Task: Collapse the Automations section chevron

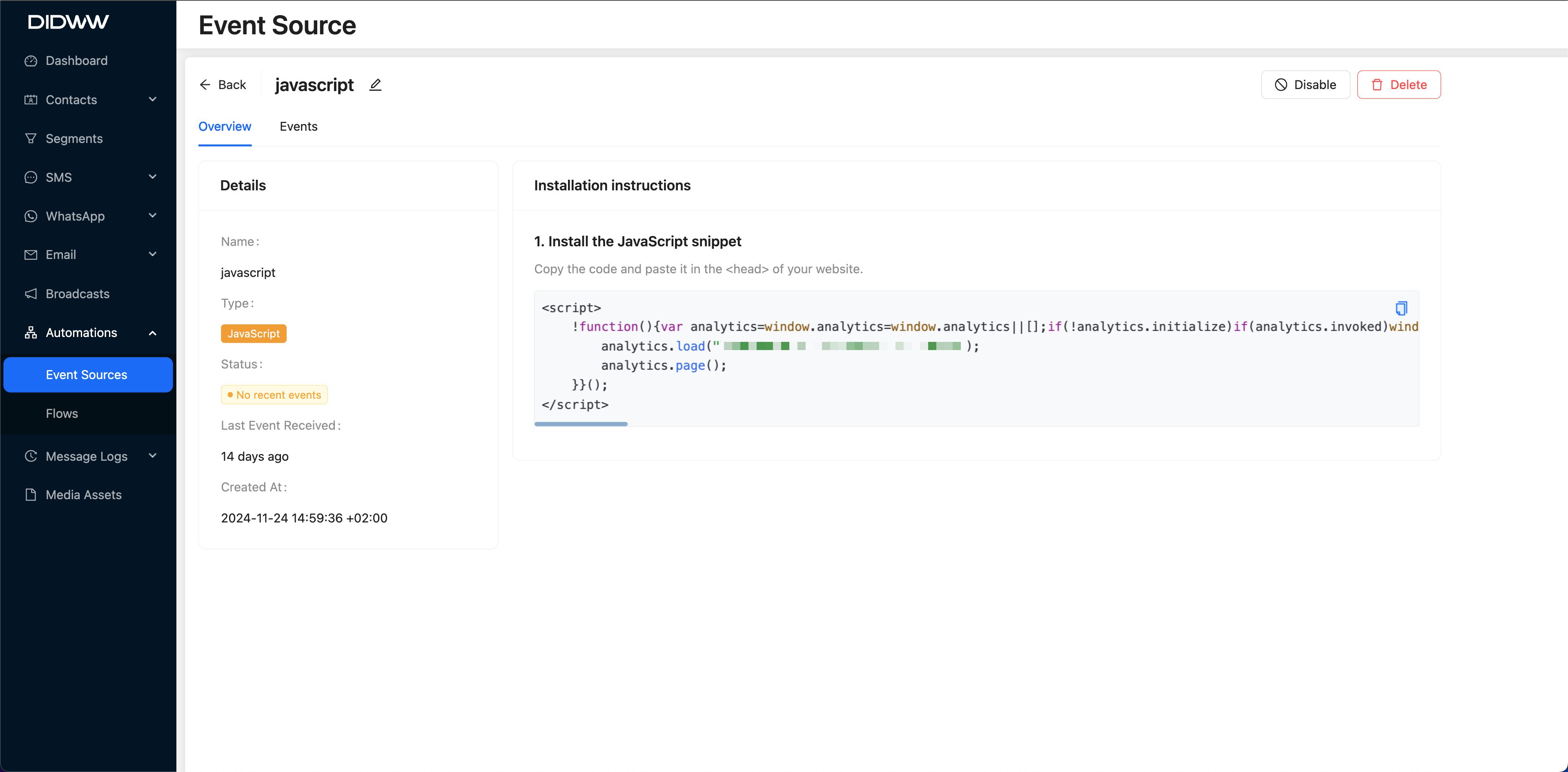Action: [153, 333]
